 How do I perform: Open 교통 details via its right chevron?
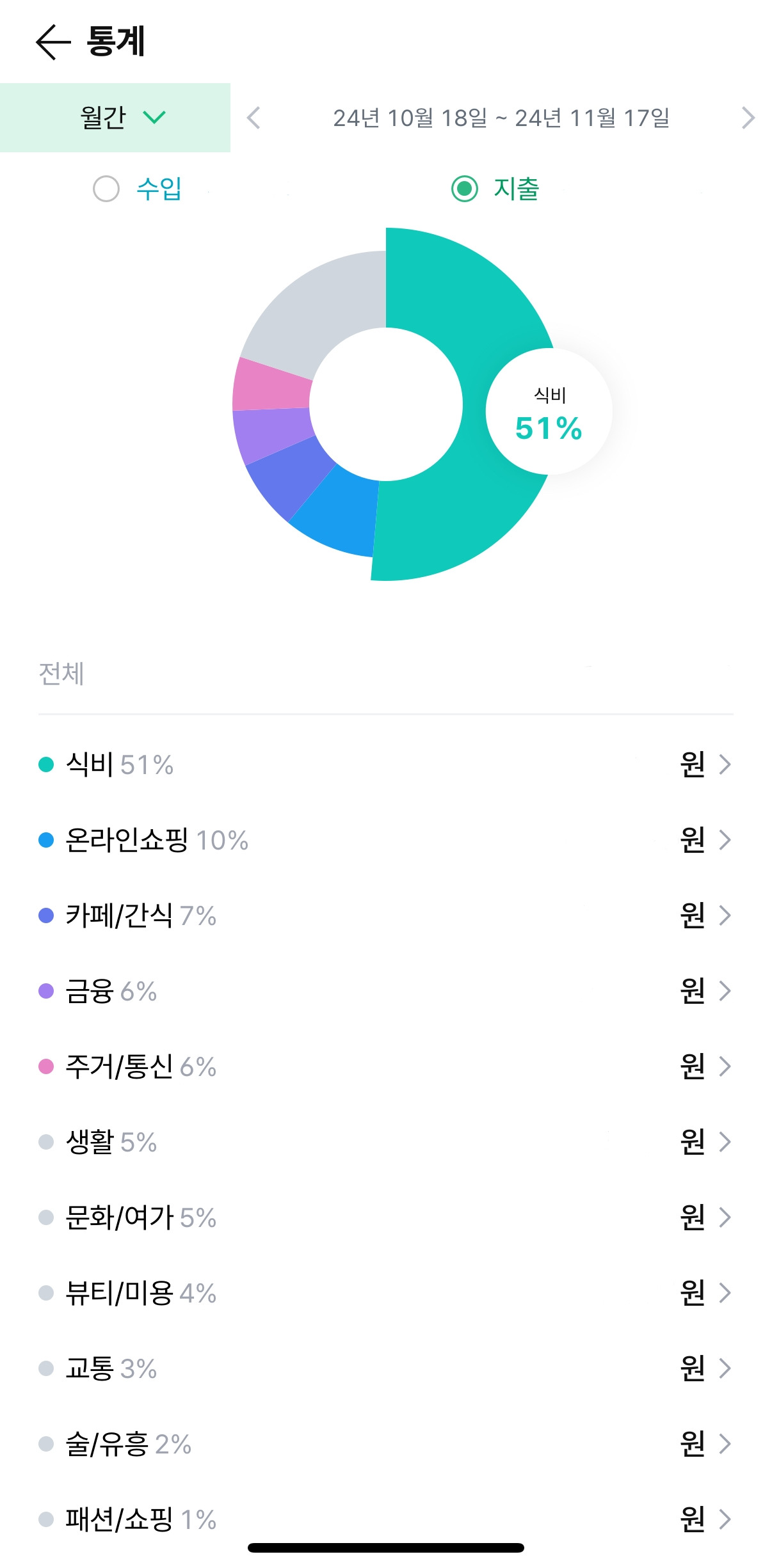tap(725, 1368)
